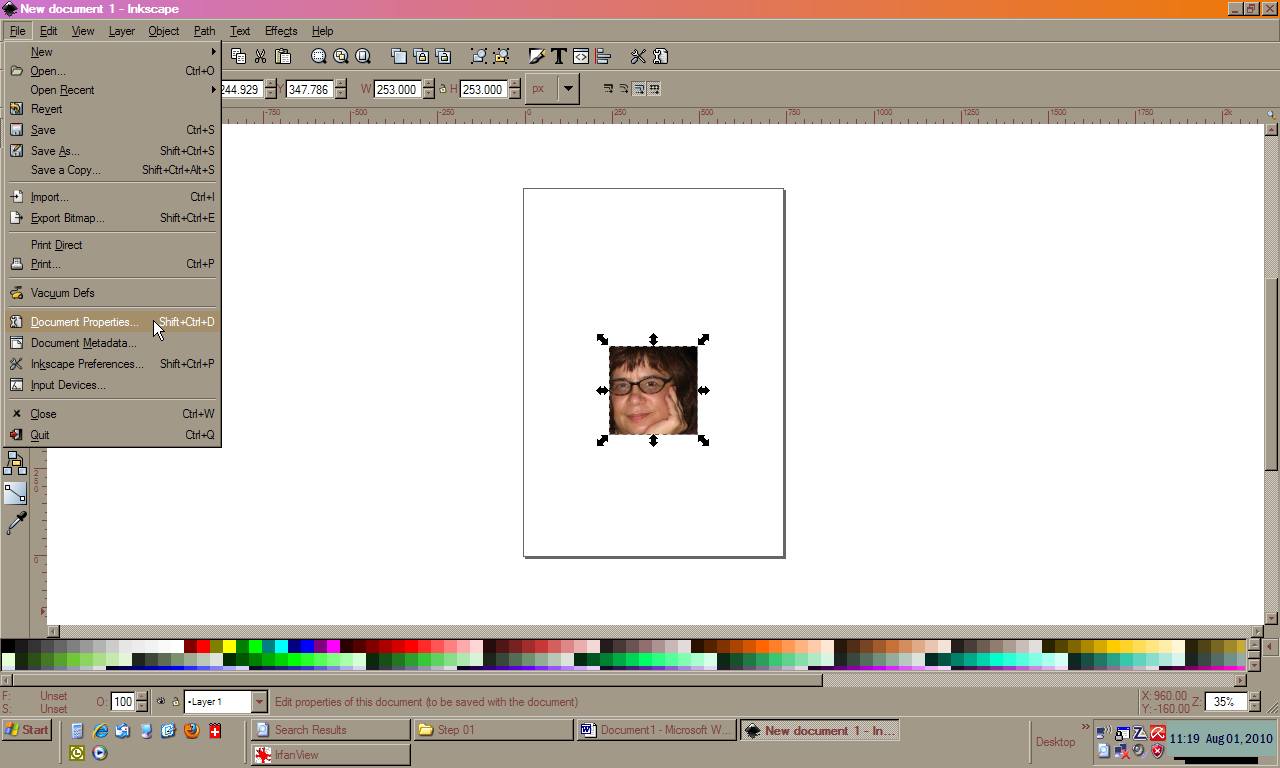The image size is (1280, 768).
Task: Click the Paste clipboard icon
Action: pos(282,56)
